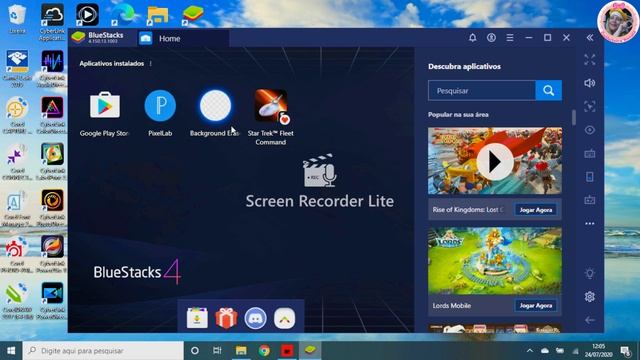Focus the Pesquisar search field
This screenshot has height=360, width=640.
482,91
